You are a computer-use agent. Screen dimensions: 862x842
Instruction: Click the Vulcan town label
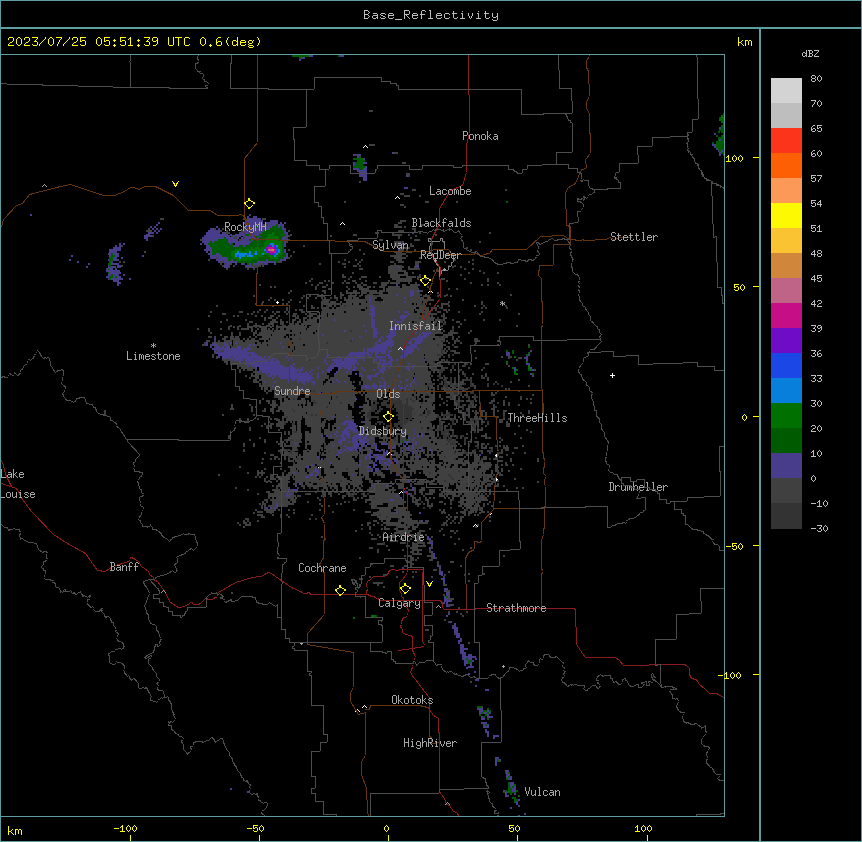tap(542, 792)
